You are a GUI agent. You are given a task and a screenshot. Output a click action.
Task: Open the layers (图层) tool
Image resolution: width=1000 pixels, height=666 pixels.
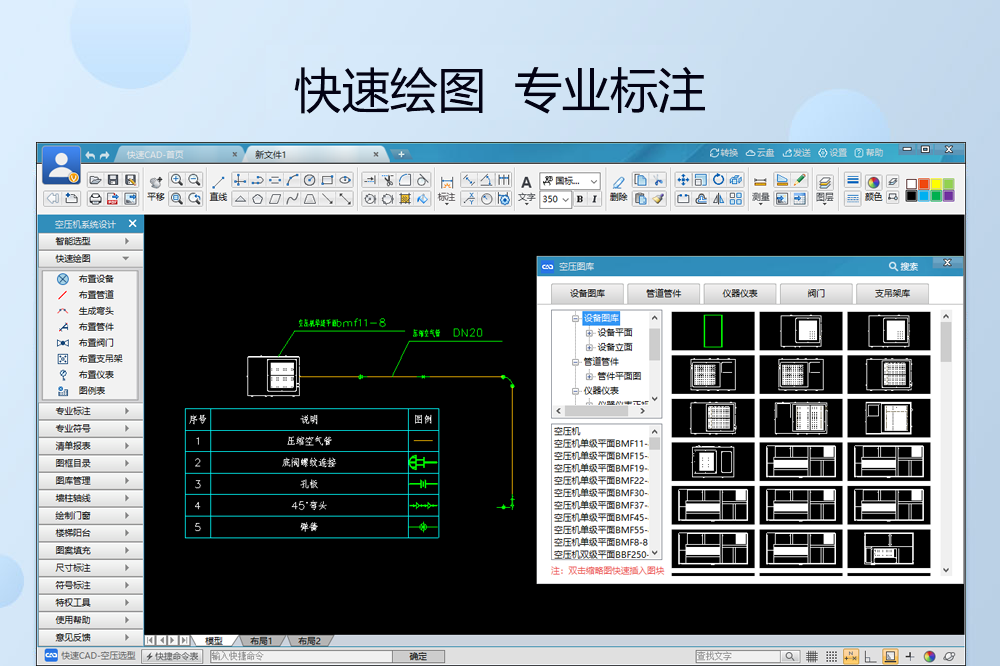click(x=824, y=183)
